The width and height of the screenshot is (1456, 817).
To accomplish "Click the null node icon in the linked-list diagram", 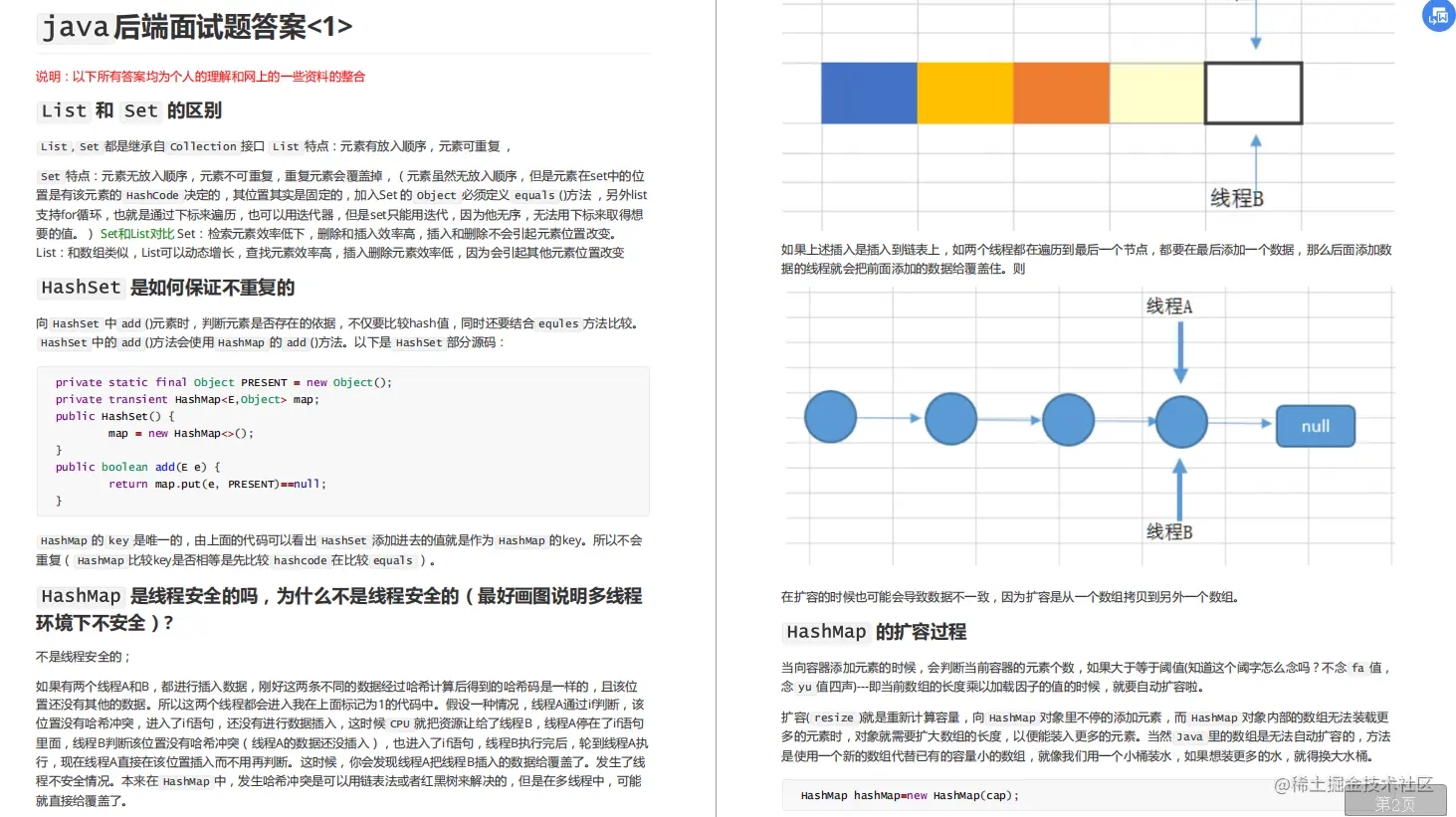I will [1315, 425].
